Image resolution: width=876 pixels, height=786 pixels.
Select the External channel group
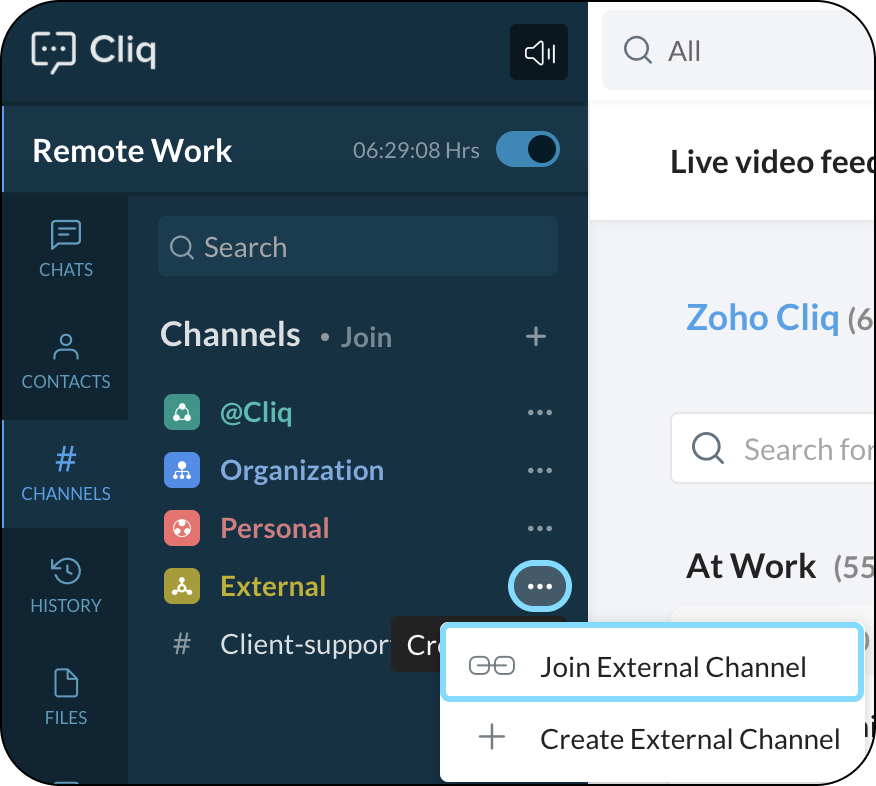tap(273, 587)
